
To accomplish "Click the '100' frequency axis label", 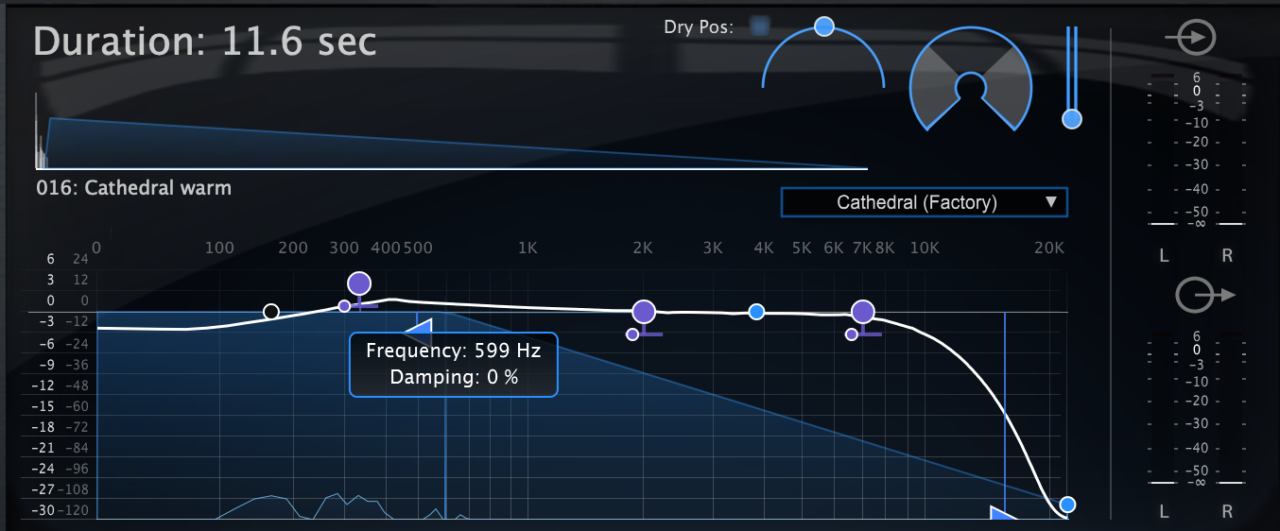I will coord(220,248).
